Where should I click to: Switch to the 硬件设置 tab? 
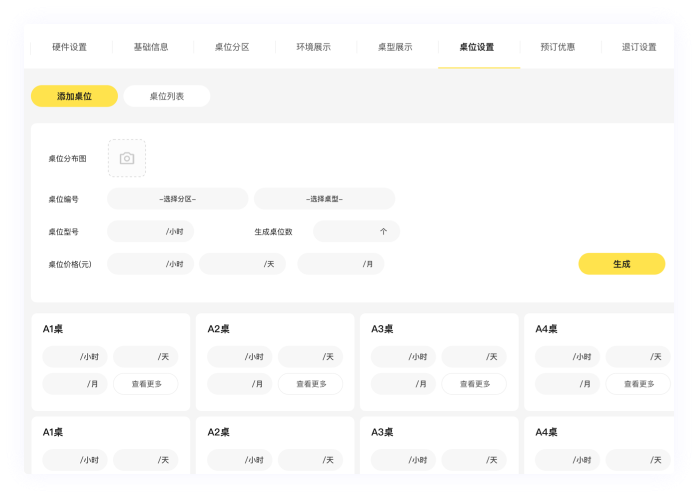[70, 47]
